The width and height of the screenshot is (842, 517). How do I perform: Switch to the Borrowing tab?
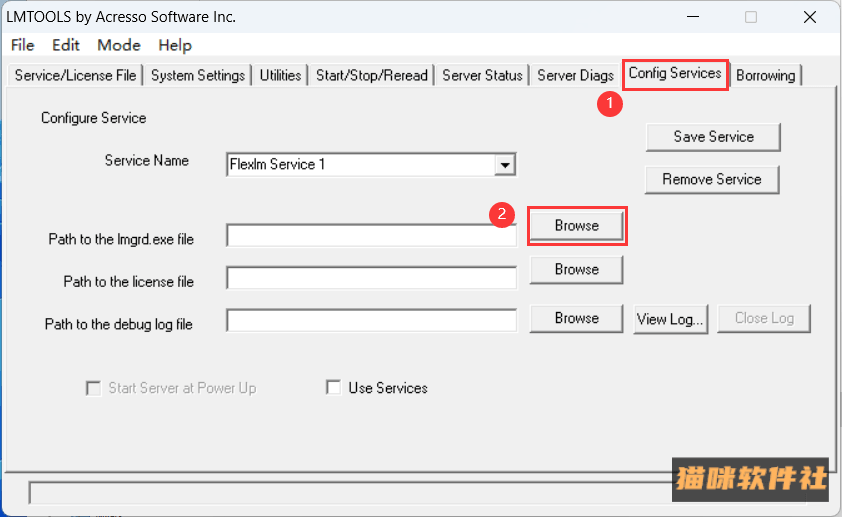[x=765, y=75]
